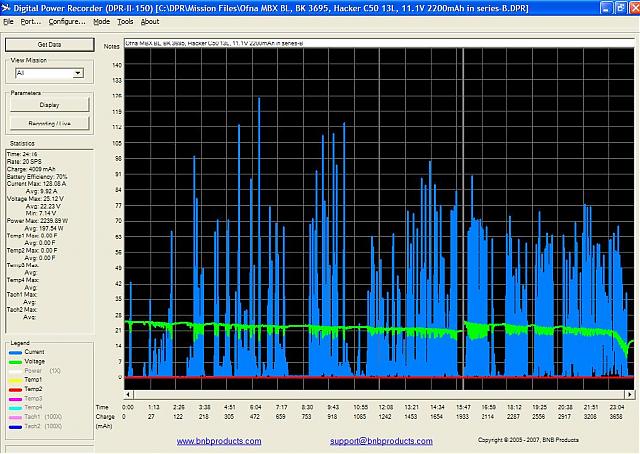Click the cyan Temp4 legend swatch

click(x=14, y=407)
